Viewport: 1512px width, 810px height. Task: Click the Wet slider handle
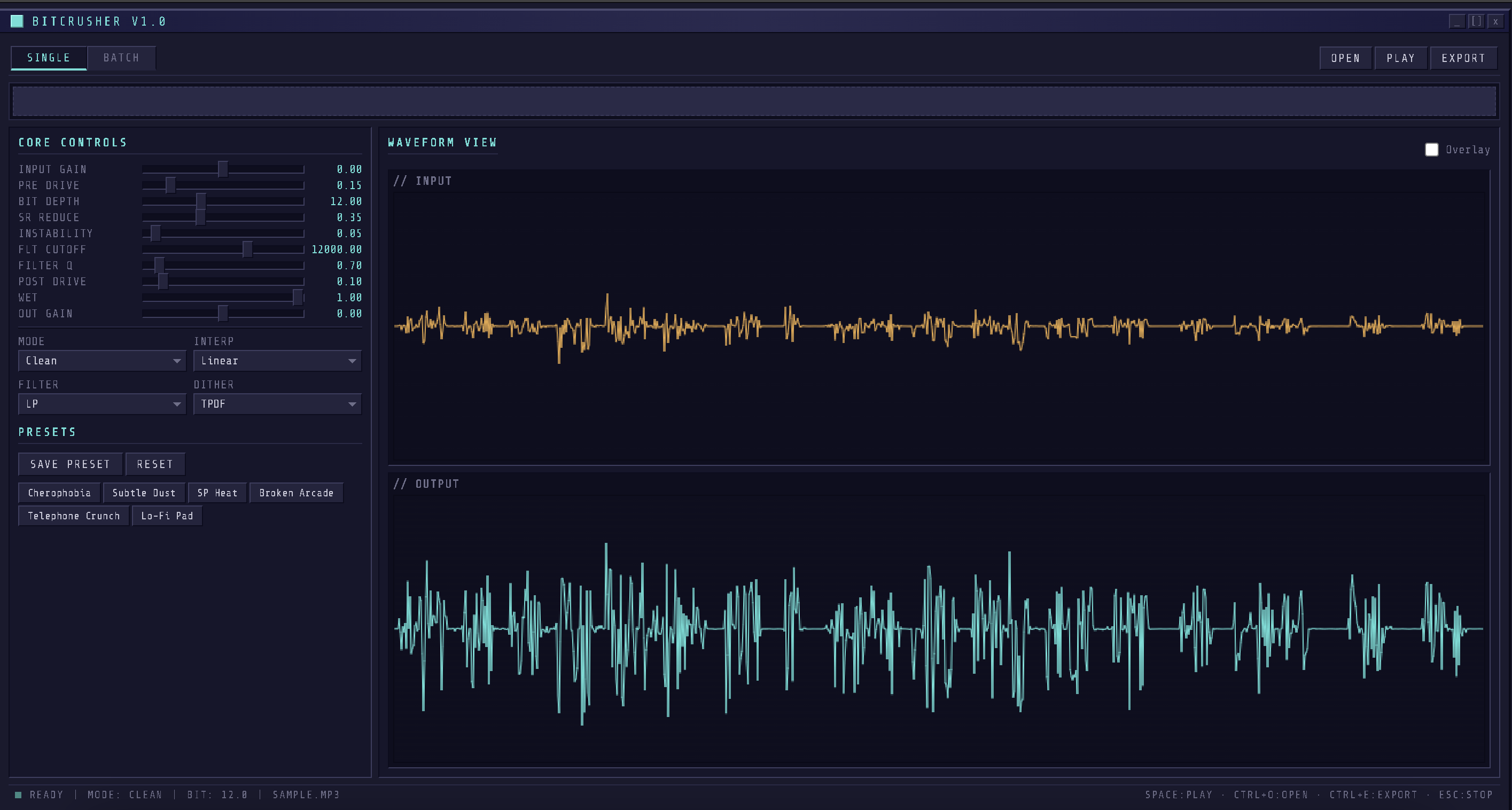pos(298,298)
